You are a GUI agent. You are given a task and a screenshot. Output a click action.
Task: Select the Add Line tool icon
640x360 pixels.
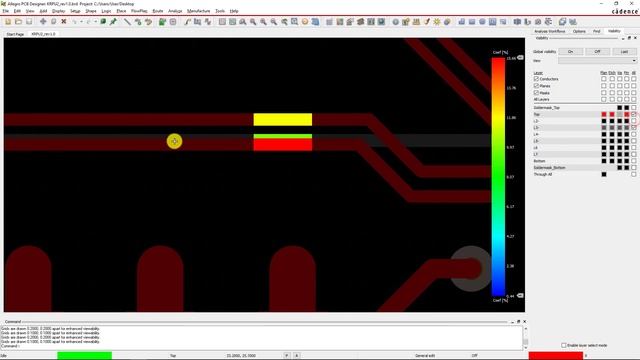coord(127,22)
